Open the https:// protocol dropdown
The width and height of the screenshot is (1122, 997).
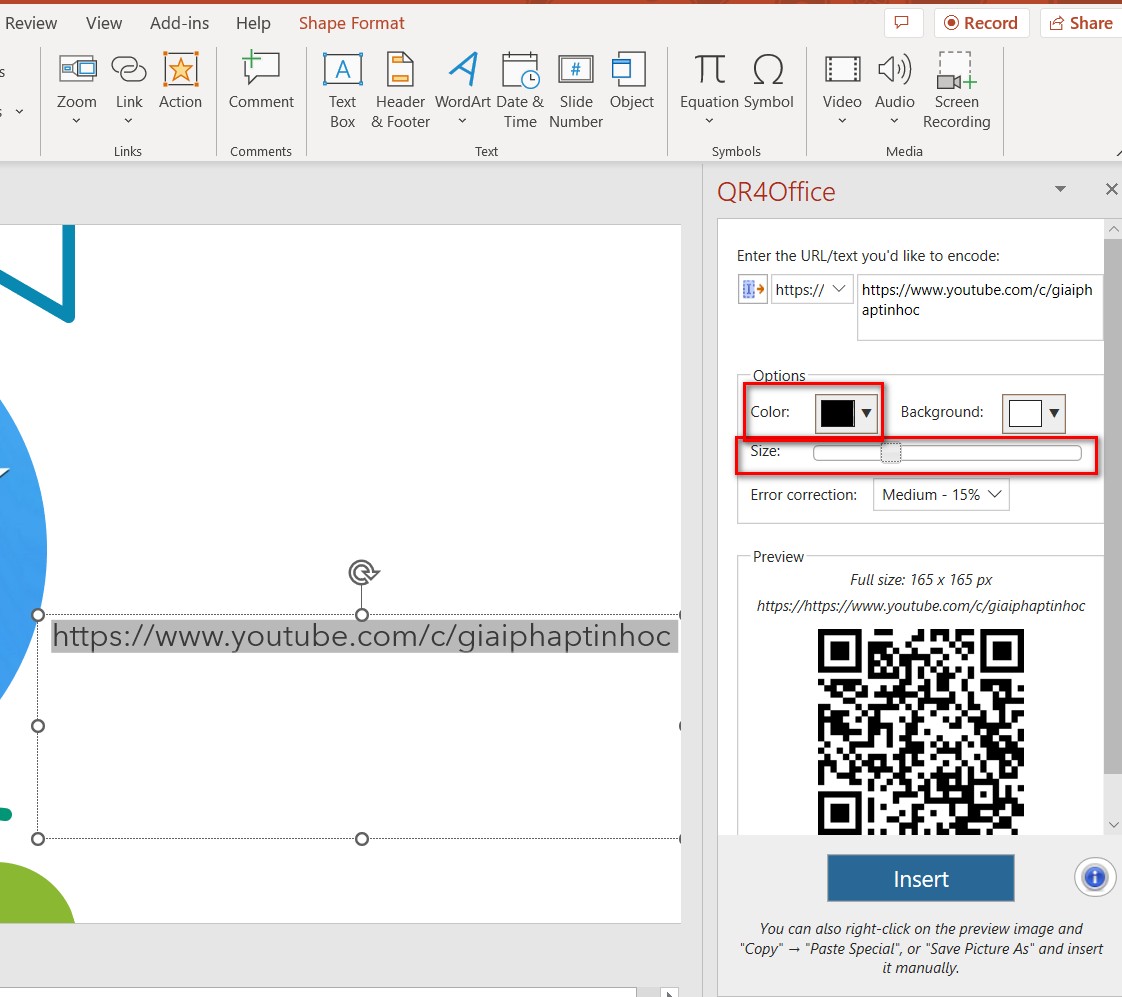[811, 289]
